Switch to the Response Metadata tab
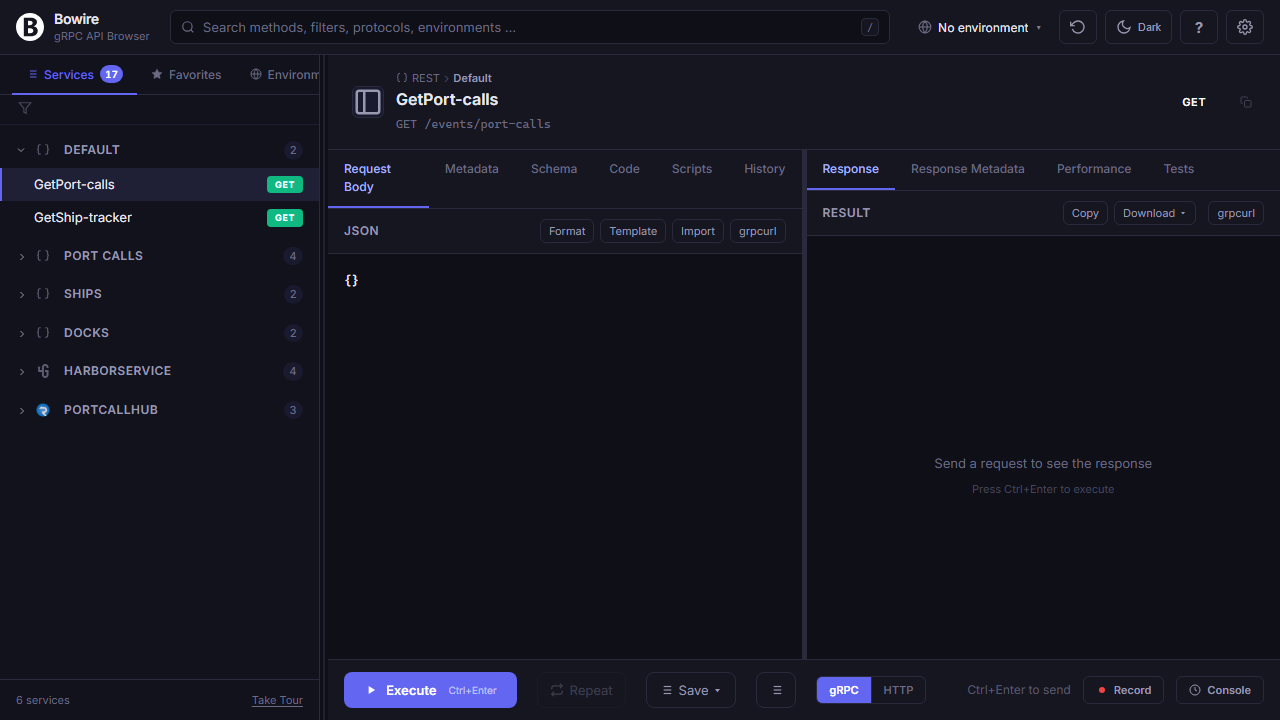This screenshot has height=720, width=1280. (x=968, y=169)
